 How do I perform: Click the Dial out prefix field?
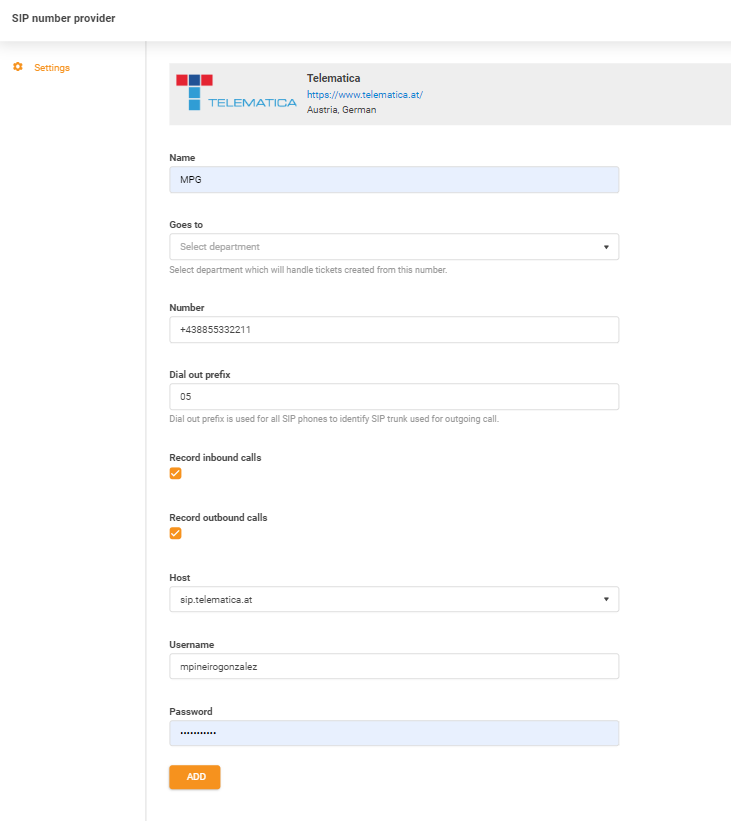pos(393,396)
